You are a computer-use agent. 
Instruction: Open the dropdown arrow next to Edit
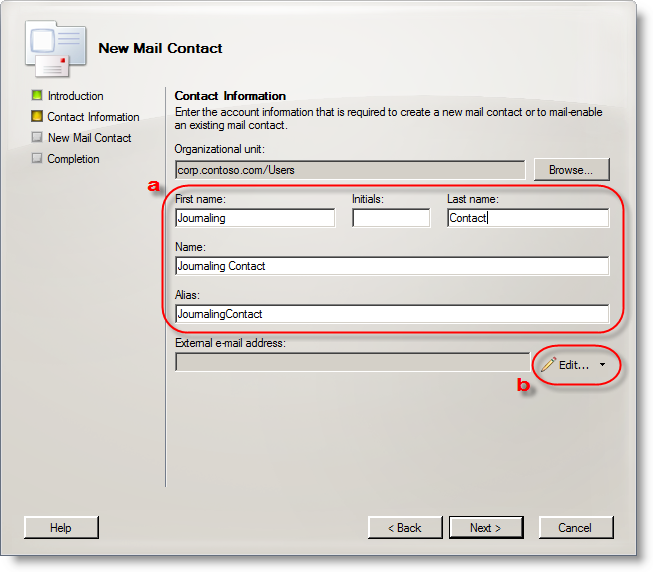point(602,365)
